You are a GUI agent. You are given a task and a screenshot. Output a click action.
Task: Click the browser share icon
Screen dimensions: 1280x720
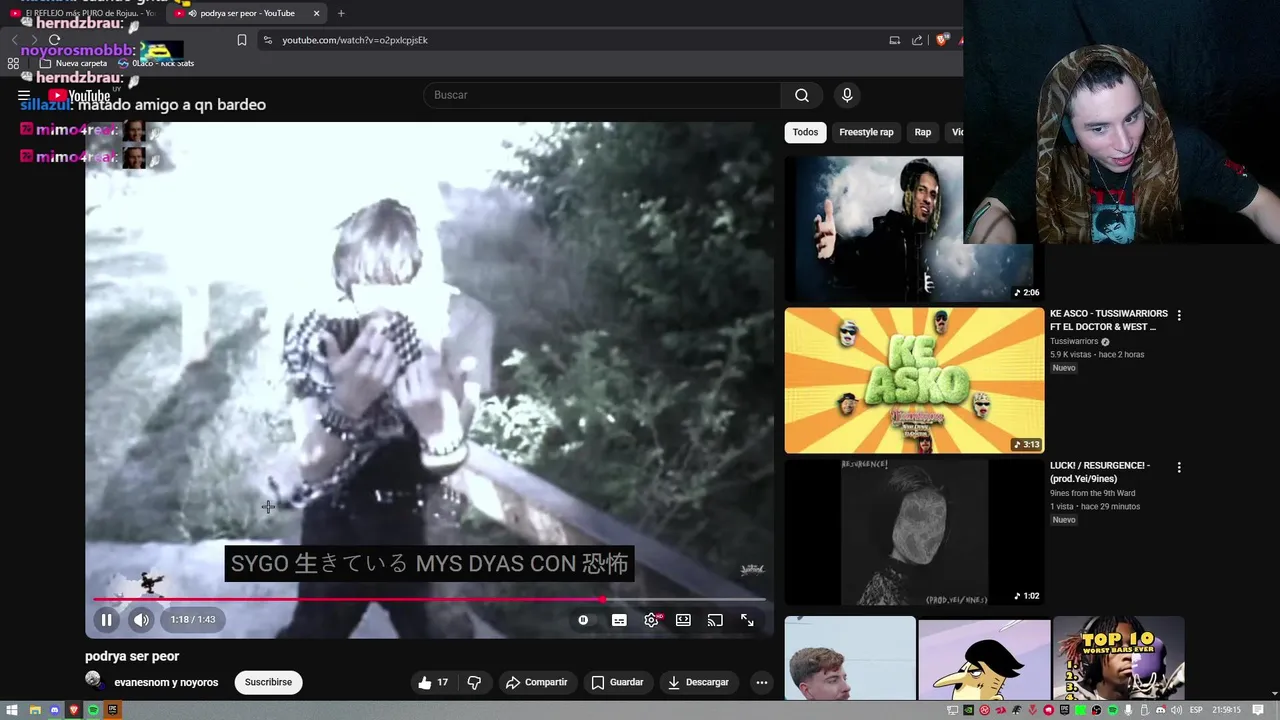click(x=917, y=40)
